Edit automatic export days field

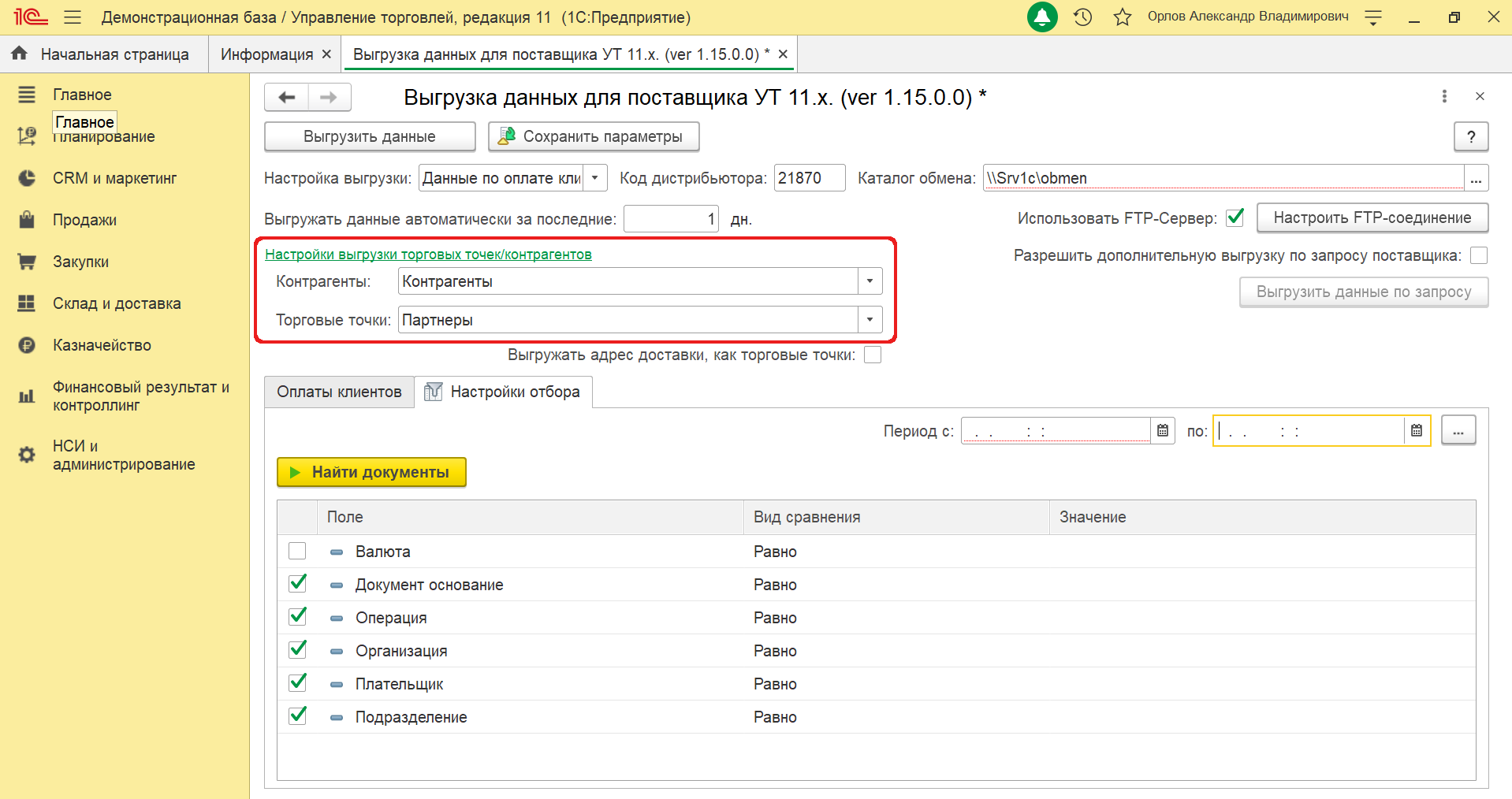coord(671,218)
